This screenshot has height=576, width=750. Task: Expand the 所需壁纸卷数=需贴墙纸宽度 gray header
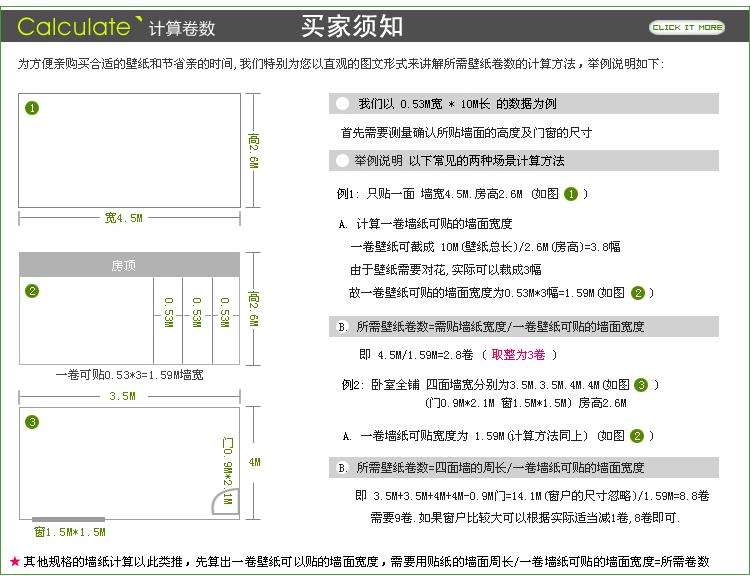(523, 326)
